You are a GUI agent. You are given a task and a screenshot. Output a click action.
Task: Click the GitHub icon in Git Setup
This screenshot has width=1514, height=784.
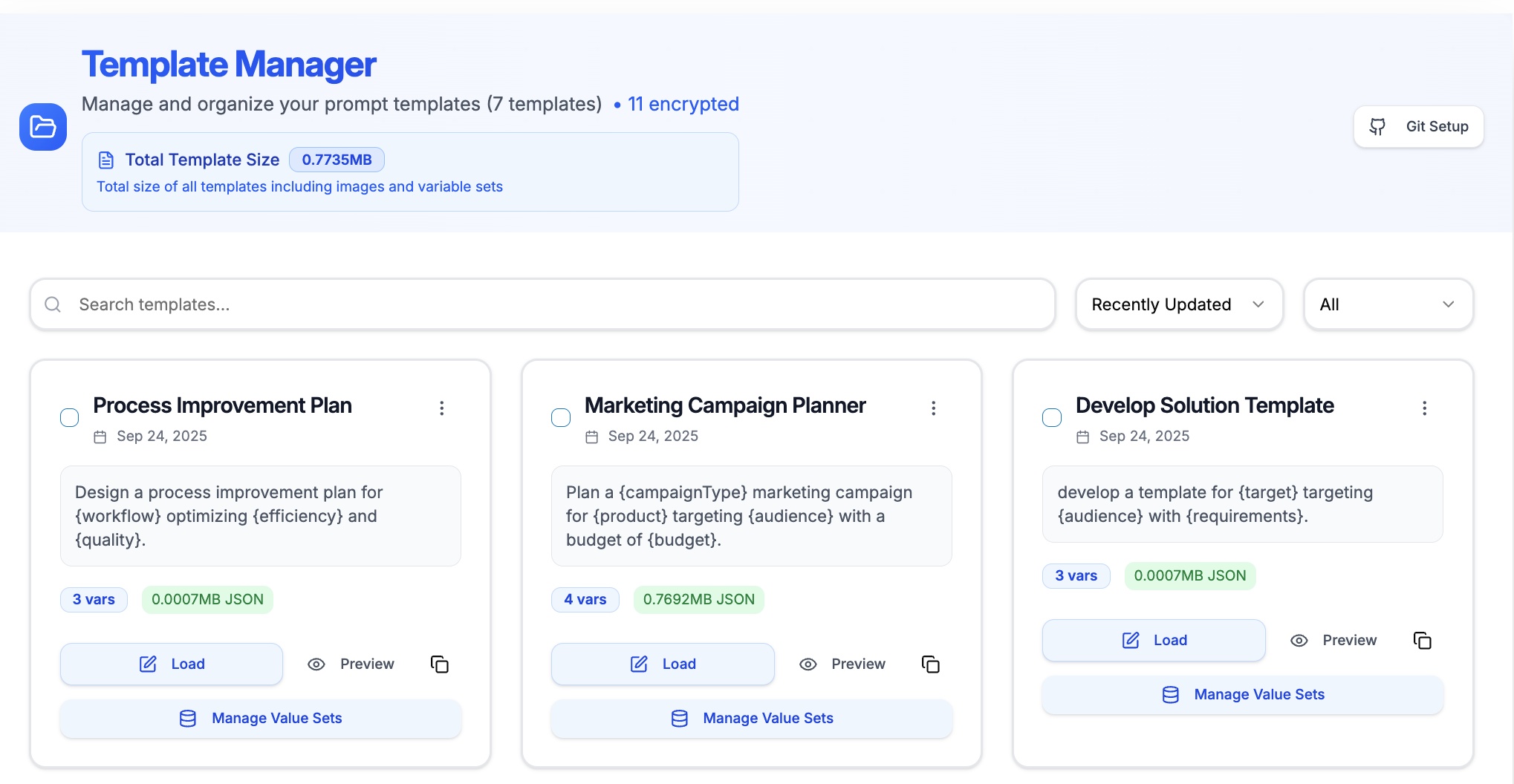pyautogui.click(x=1378, y=127)
